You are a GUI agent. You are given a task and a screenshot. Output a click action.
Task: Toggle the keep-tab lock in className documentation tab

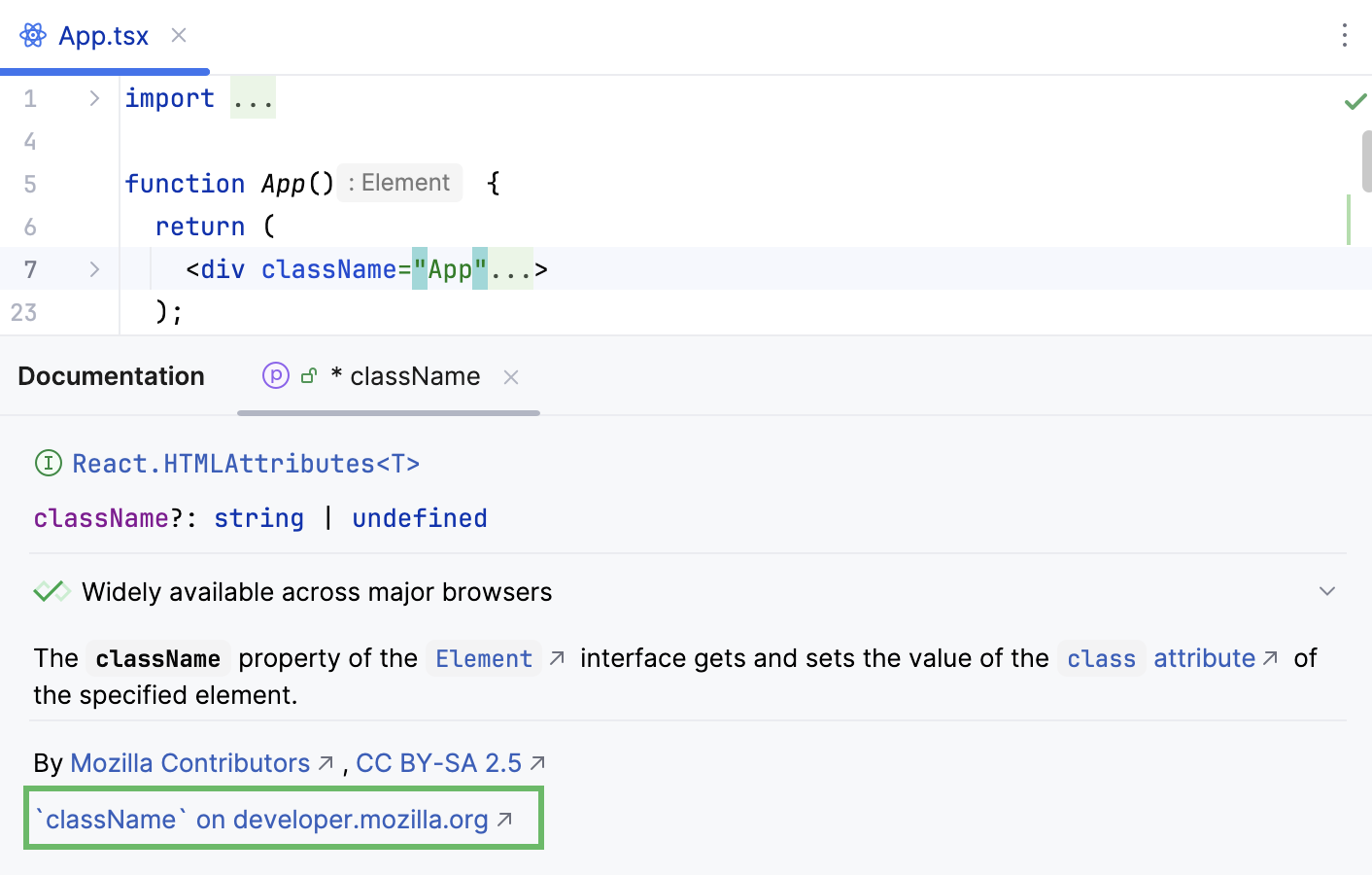308,375
